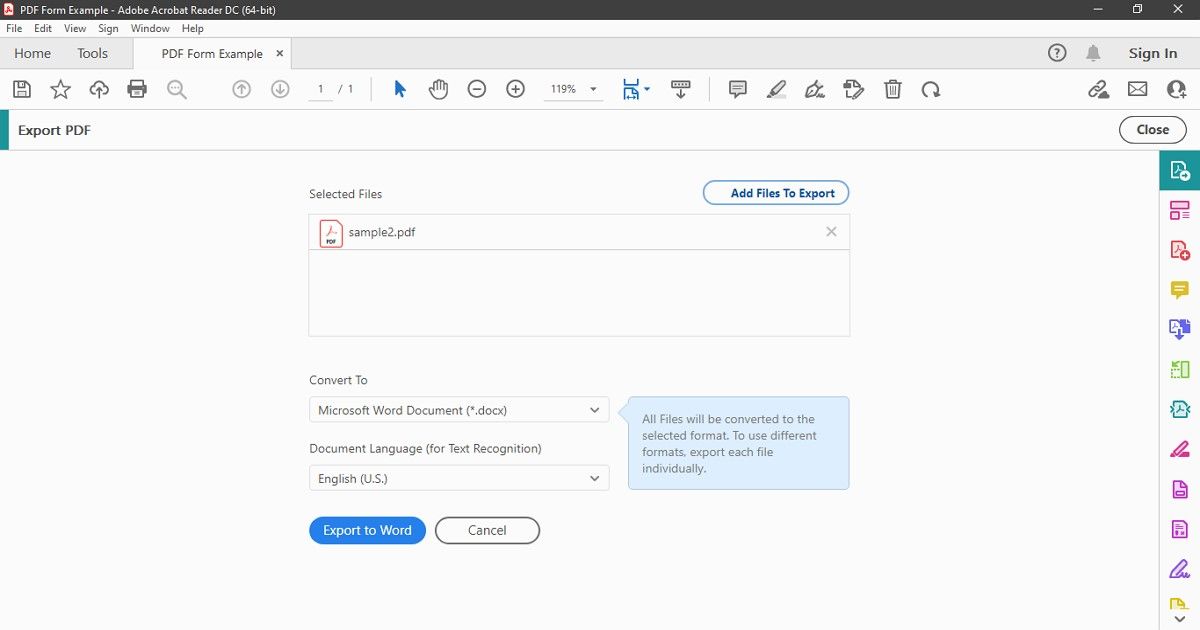
Task: Click Sign In
Action: point(1153,53)
